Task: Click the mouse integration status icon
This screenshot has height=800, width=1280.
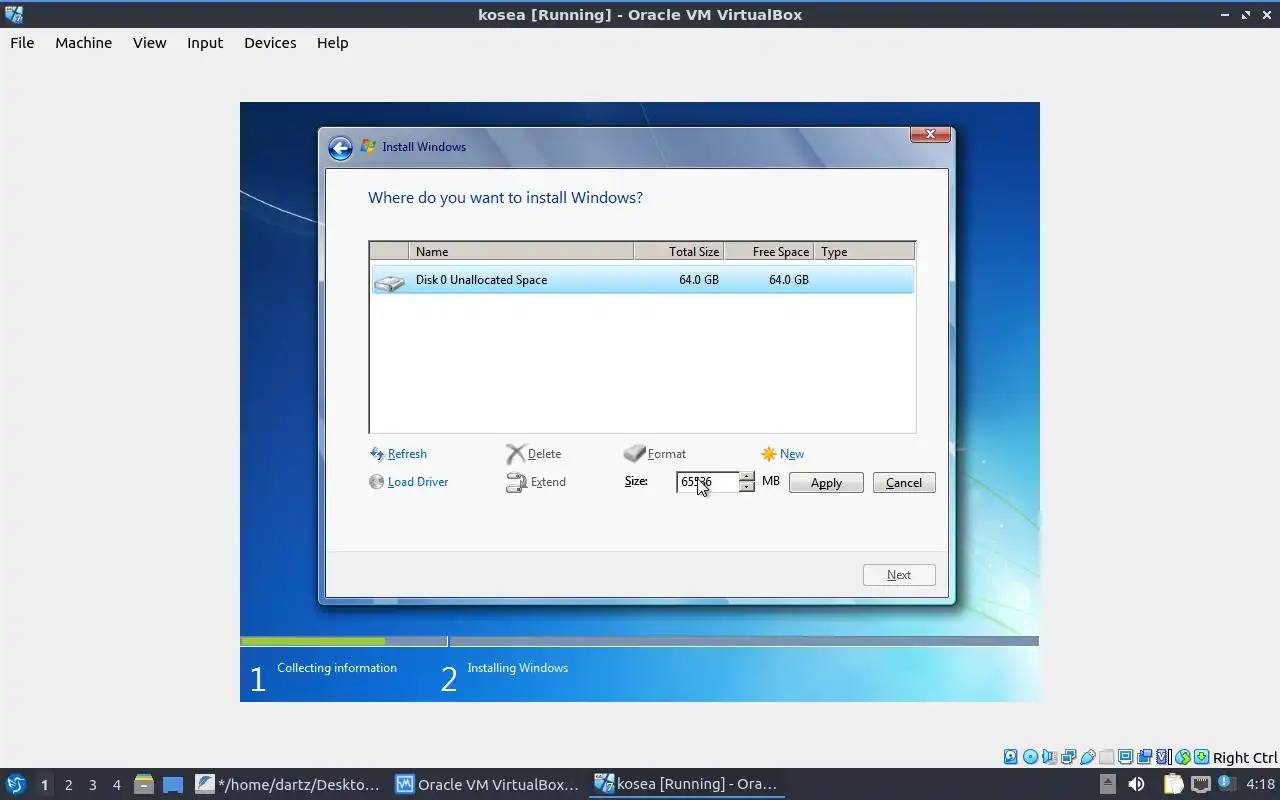Action: click(x=1183, y=757)
